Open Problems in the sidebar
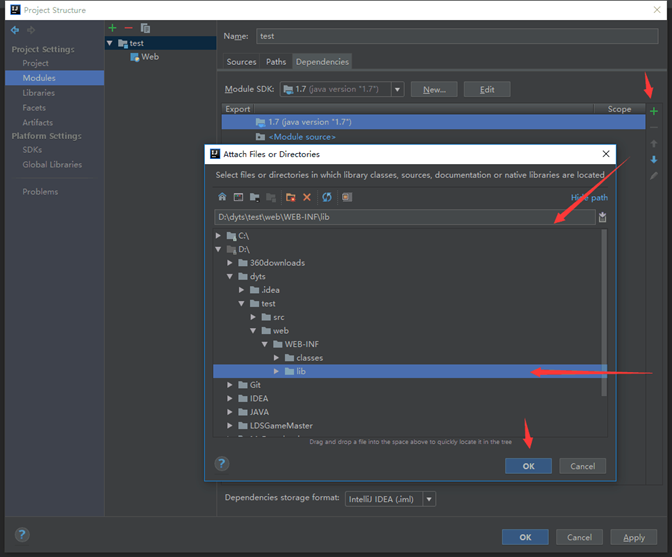The width and height of the screenshot is (672, 557). tap(40, 192)
